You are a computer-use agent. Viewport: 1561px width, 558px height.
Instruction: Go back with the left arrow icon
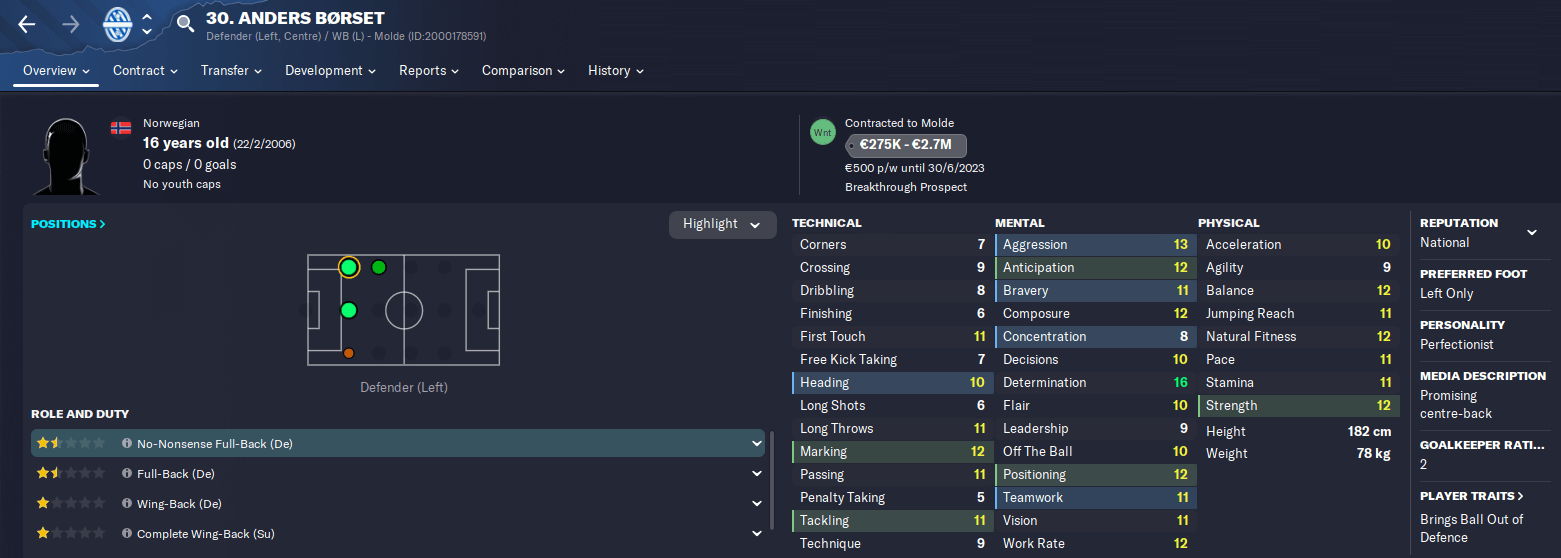pyautogui.click(x=27, y=25)
